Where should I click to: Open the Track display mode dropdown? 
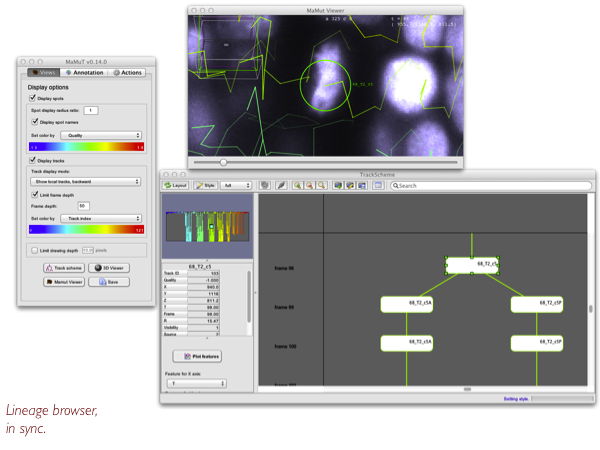tap(85, 182)
